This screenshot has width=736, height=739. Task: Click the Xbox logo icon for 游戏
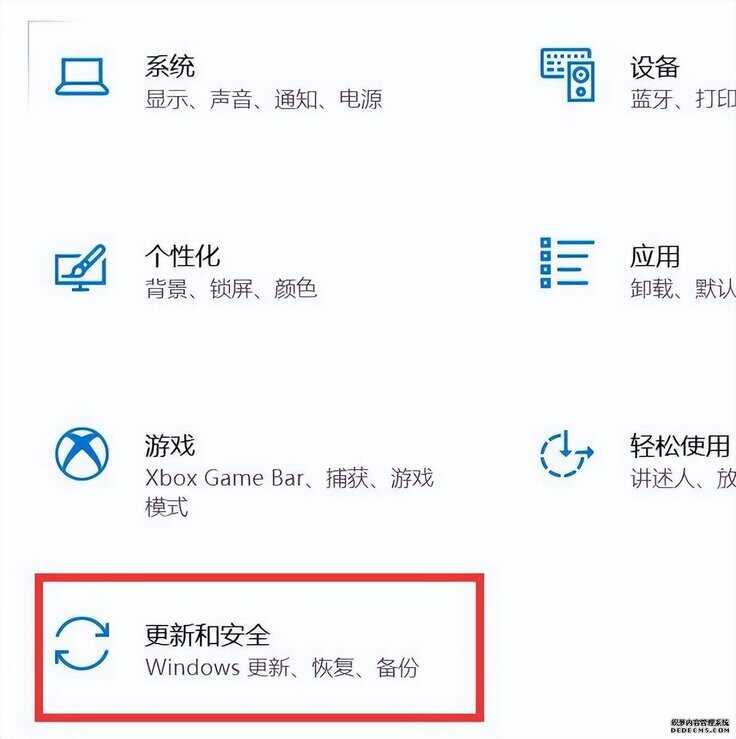click(82, 453)
